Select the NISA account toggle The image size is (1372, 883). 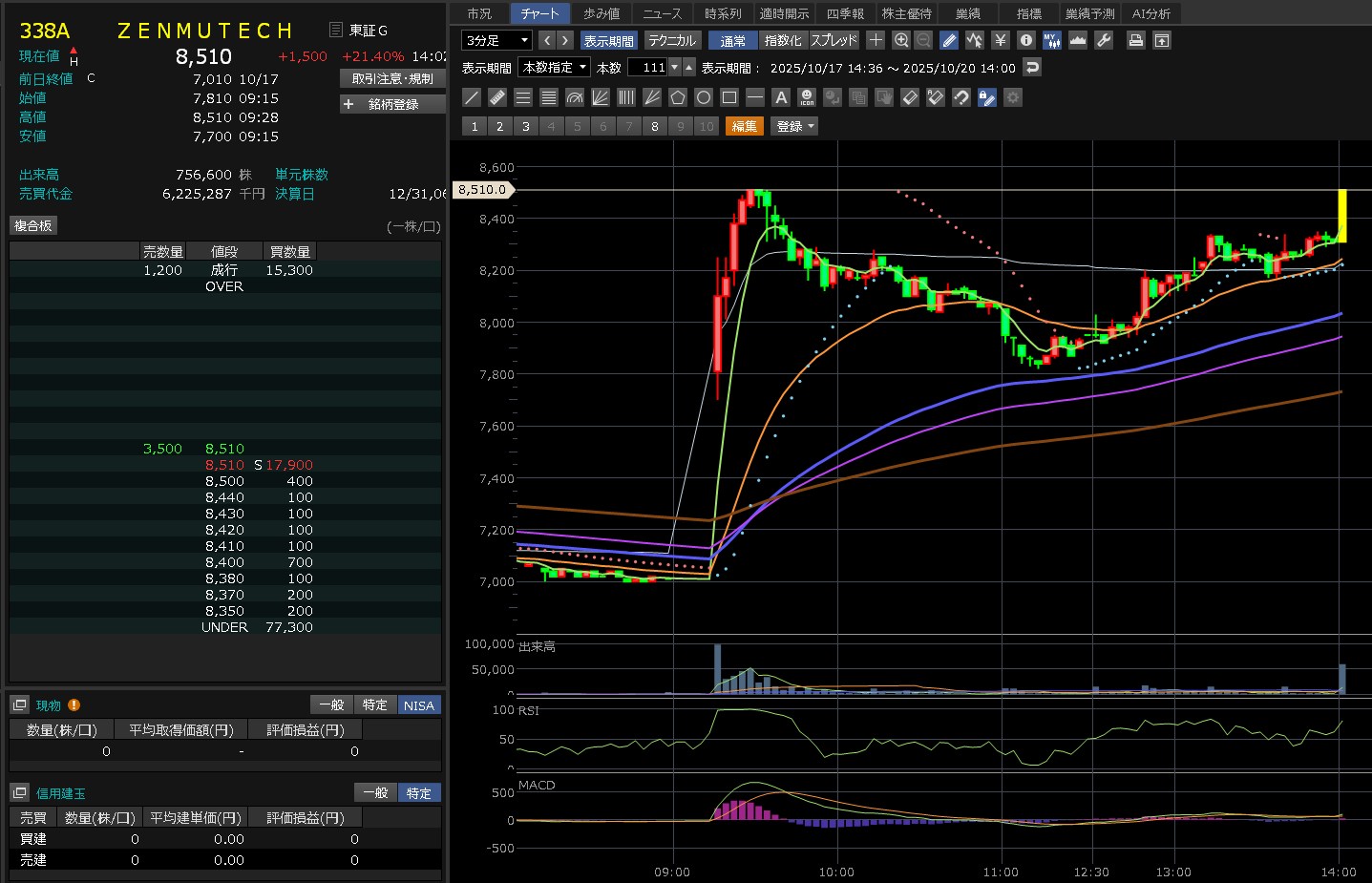tap(418, 705)
